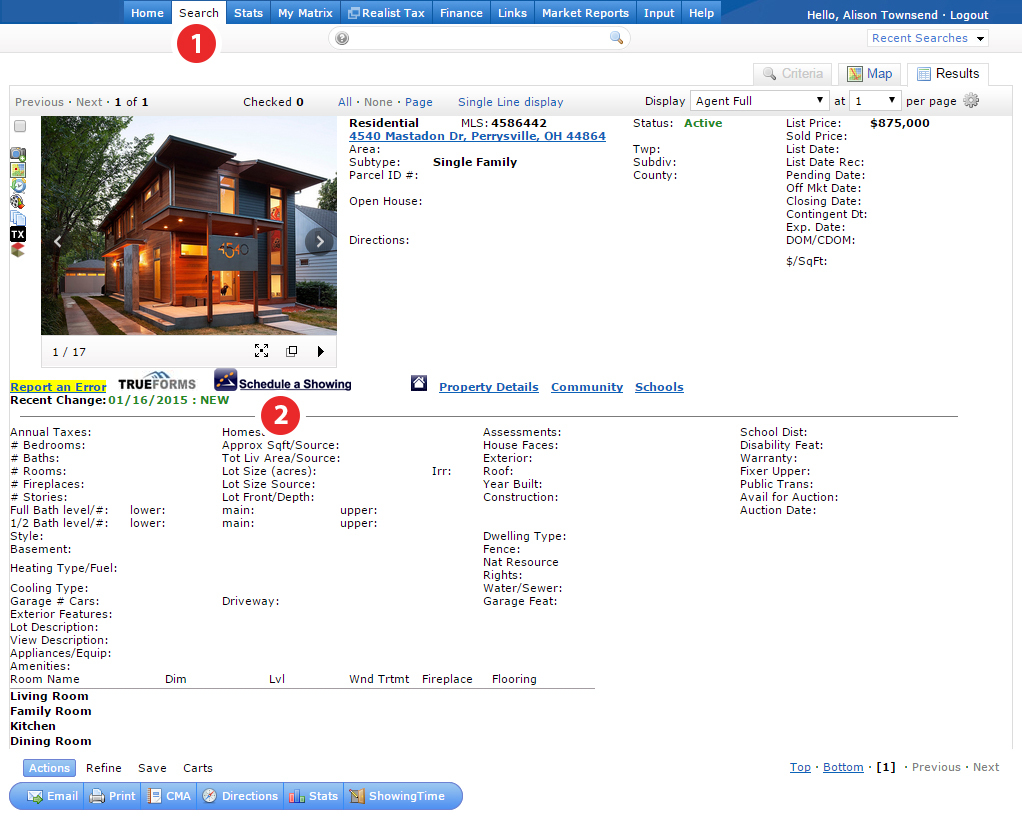
Task: Play the photo slideshow
Action: (x=320, y=352)
